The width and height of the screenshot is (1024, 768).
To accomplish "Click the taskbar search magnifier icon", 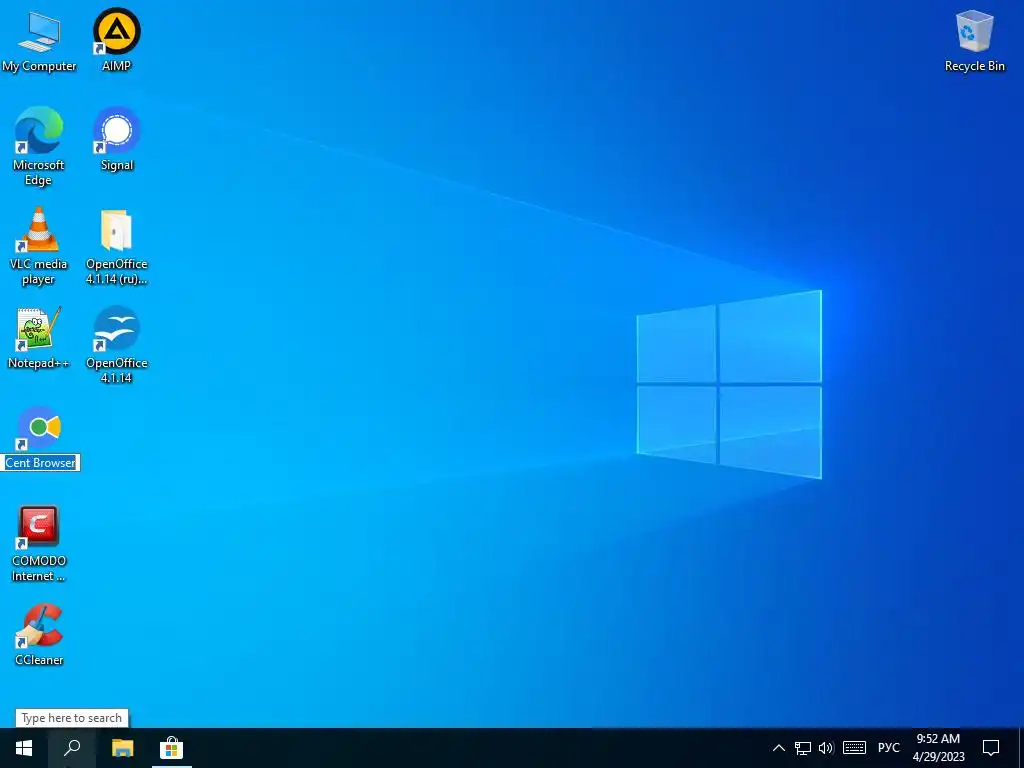I will click(x=72, y=748).
